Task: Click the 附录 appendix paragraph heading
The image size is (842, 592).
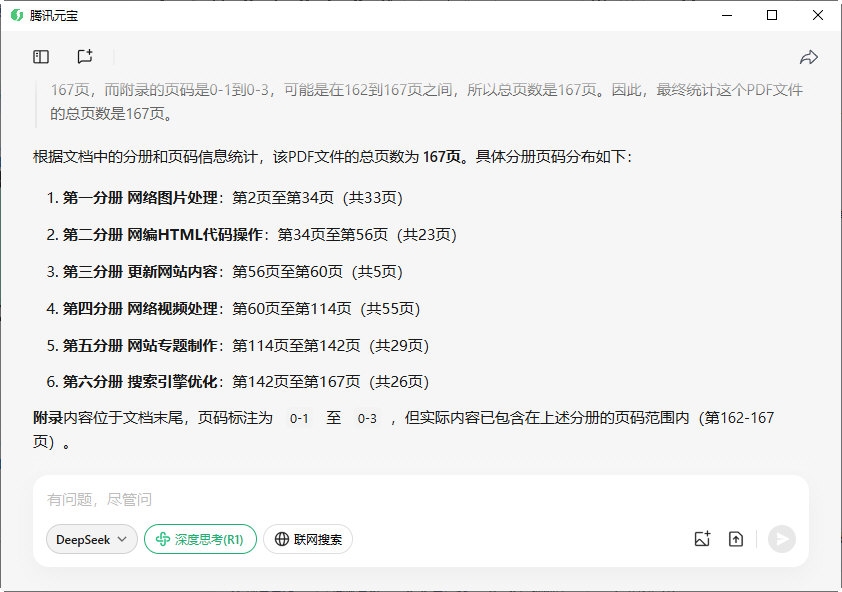Action: click(48, 418)
